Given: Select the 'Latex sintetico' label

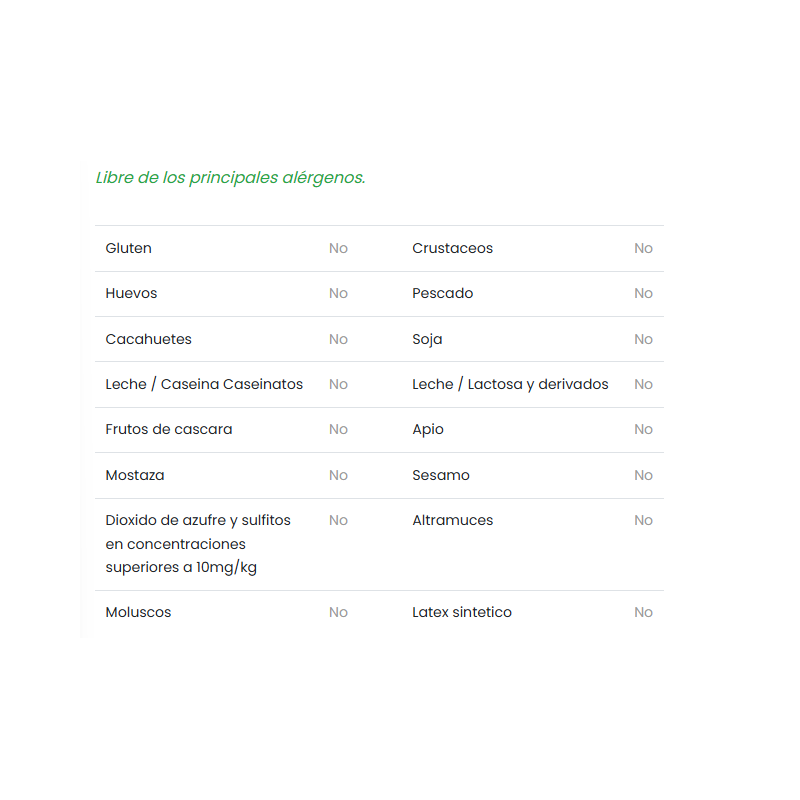Looking at the screenshot, I should pos(462,612).
